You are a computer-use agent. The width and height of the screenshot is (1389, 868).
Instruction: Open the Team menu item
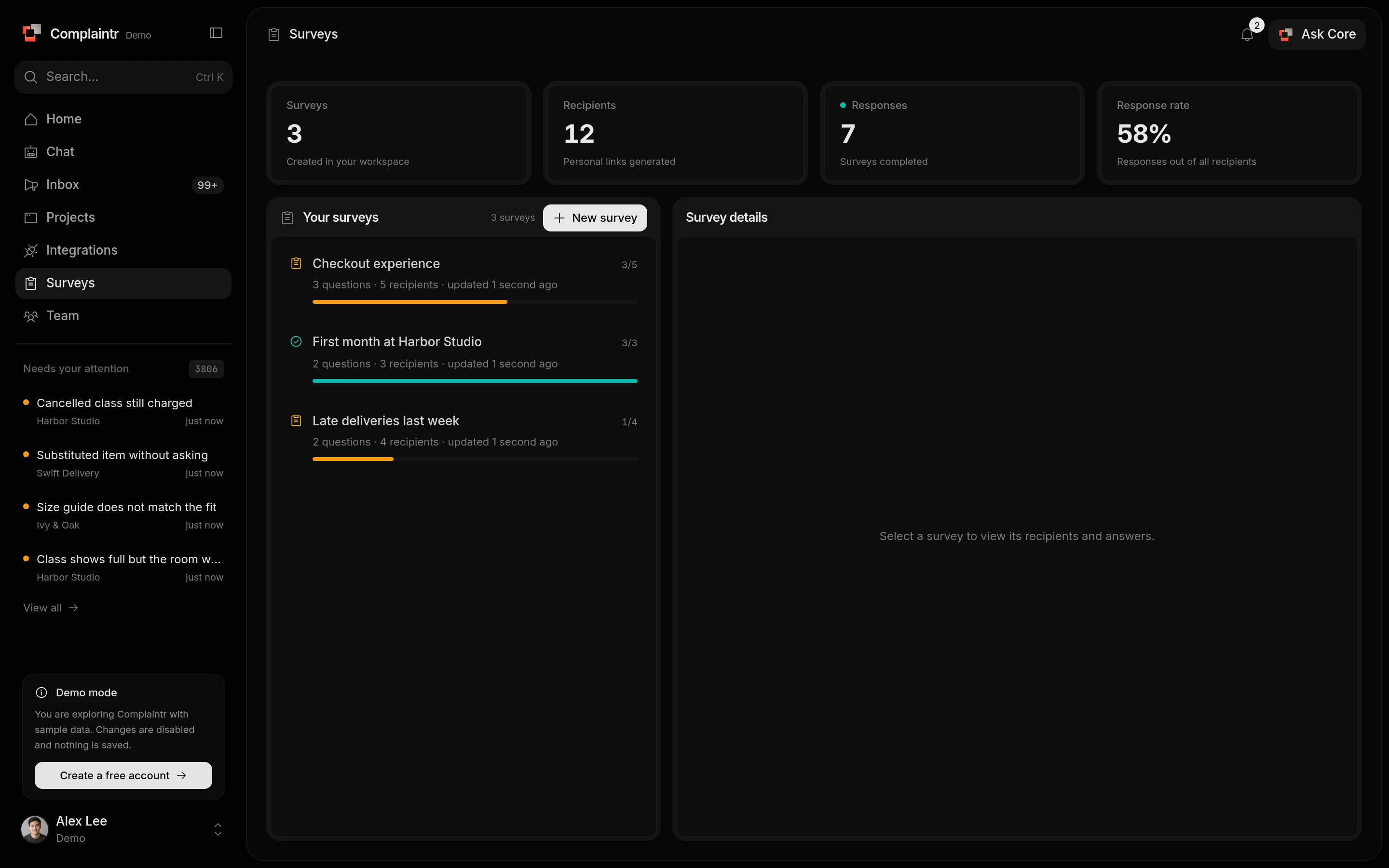[123, 316]
